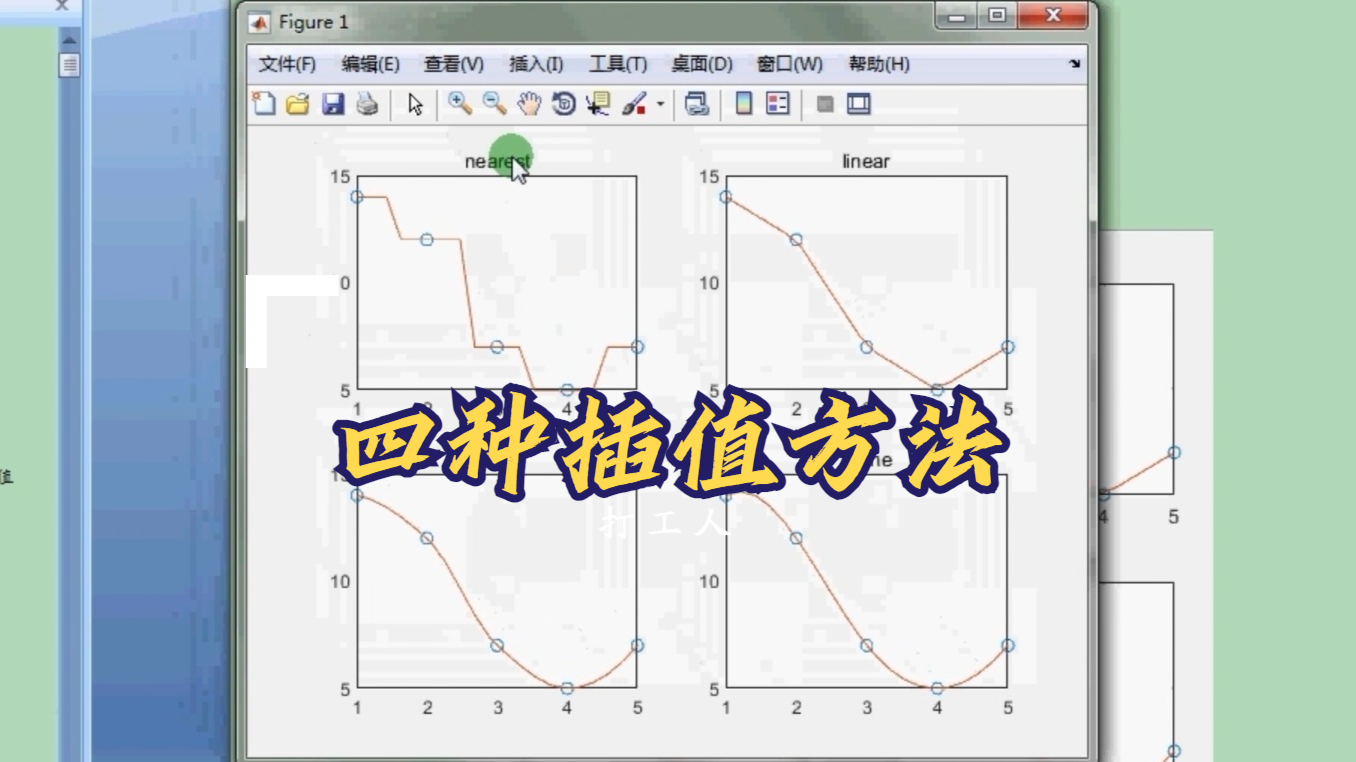Maximize the Figure 1 window
This screenshot has width=1356, height=762.
997,16
